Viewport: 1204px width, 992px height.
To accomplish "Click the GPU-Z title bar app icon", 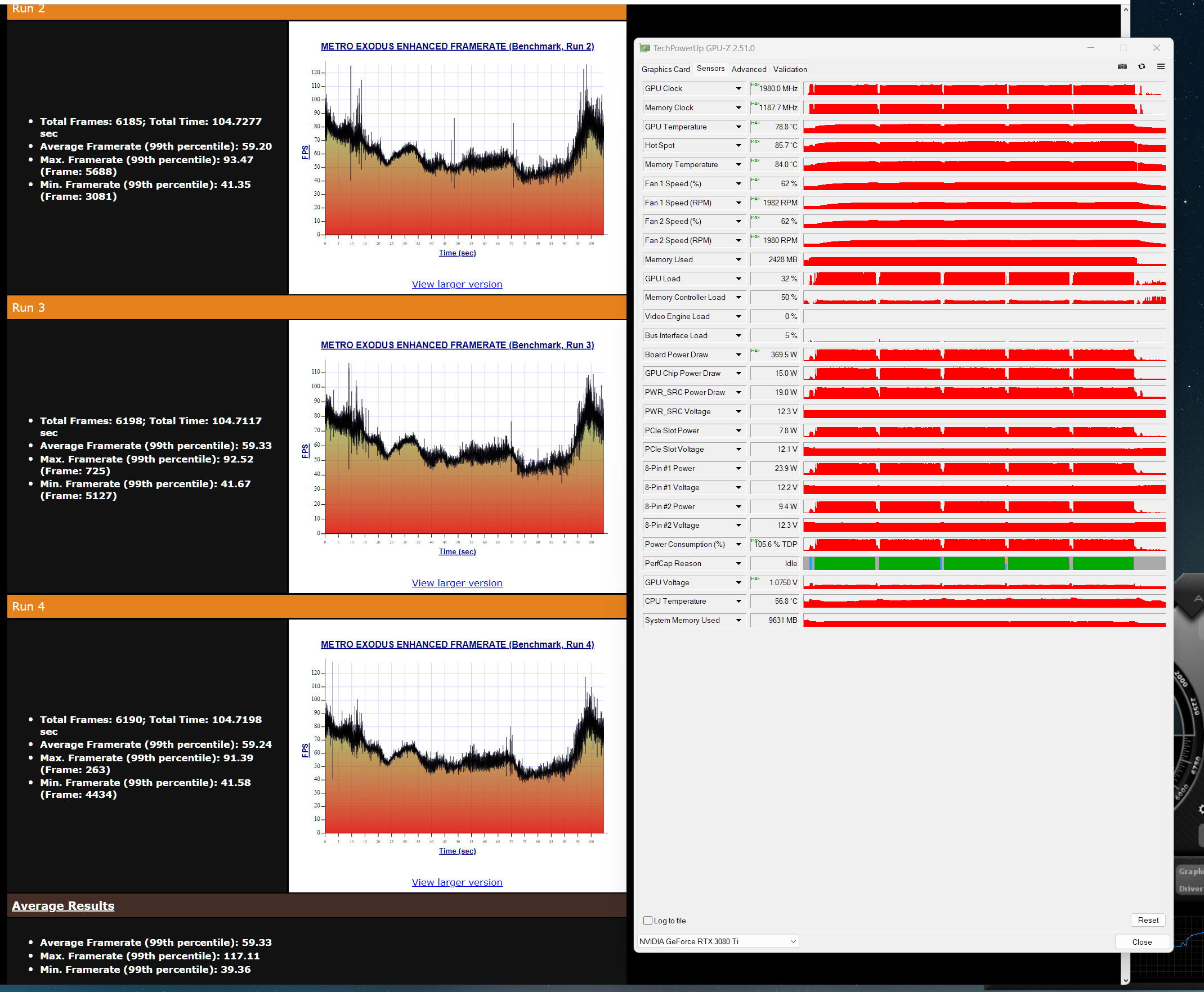I will click(645, 48).
